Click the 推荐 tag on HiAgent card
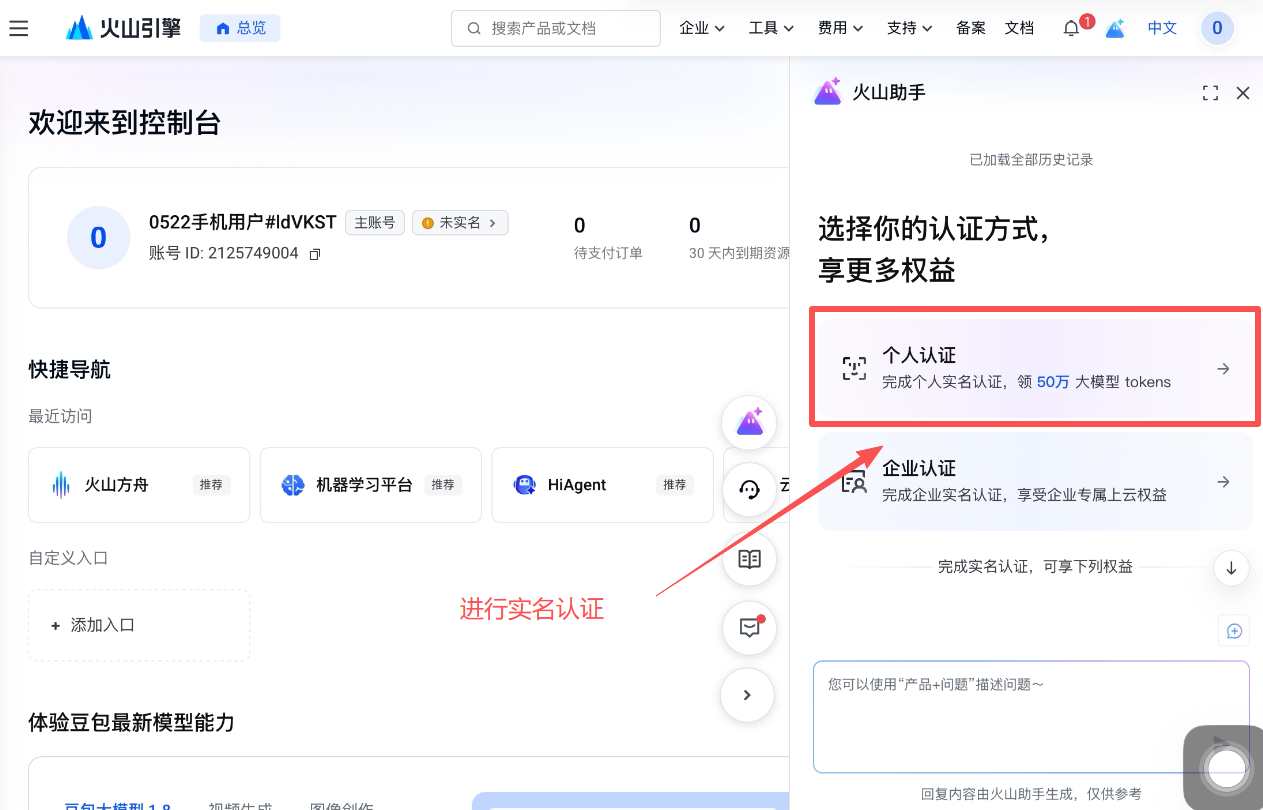 (675, 485)
